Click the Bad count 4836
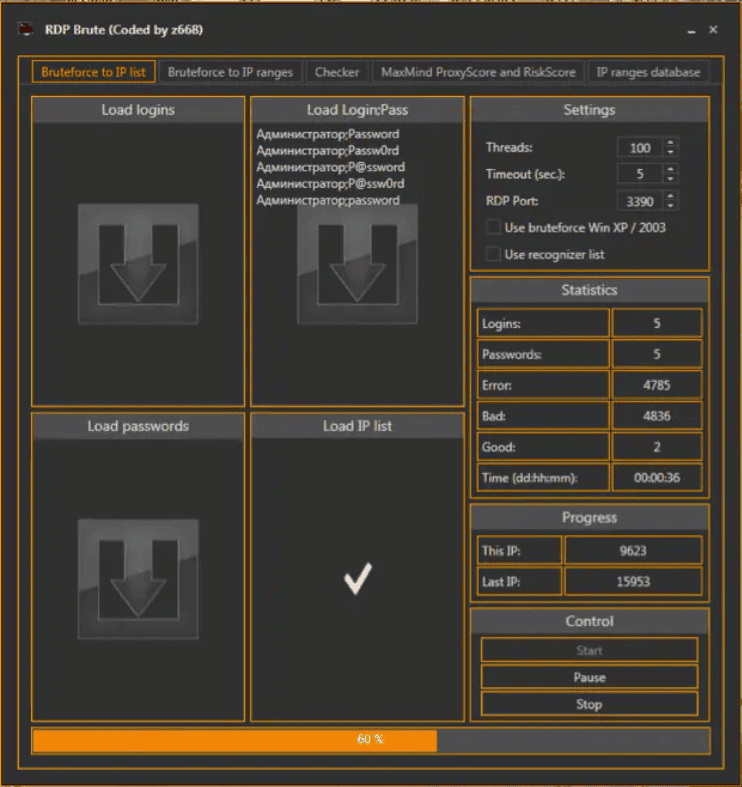The height and width of the screenshot is (787, 742). pyautogui.click(x=657, y=416)
